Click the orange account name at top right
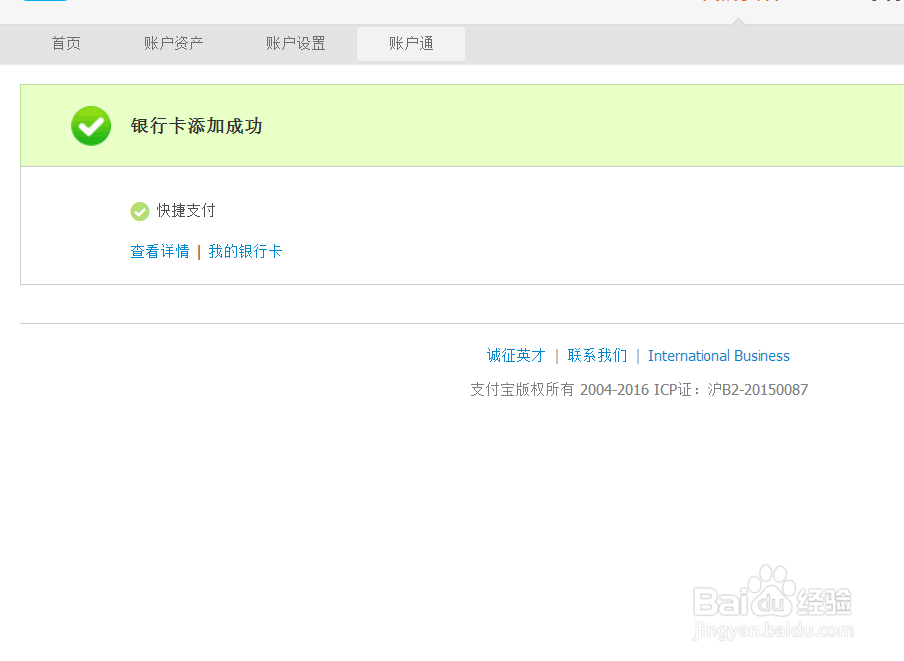The width and height of the screenshot is (904, 661). (x=740, y=4)
